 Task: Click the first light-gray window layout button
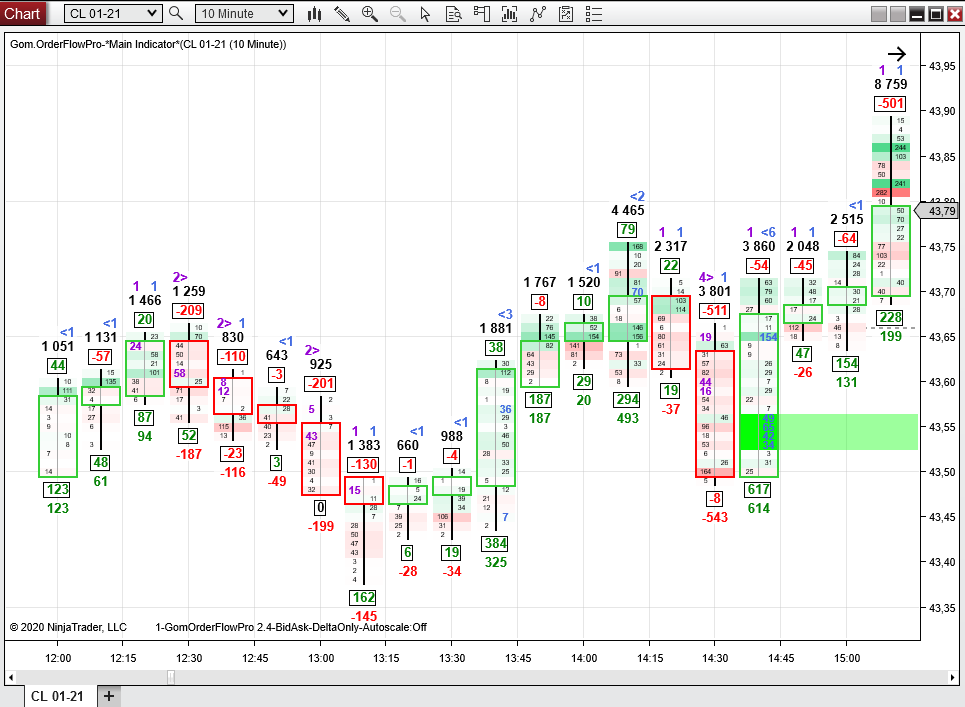879,14
